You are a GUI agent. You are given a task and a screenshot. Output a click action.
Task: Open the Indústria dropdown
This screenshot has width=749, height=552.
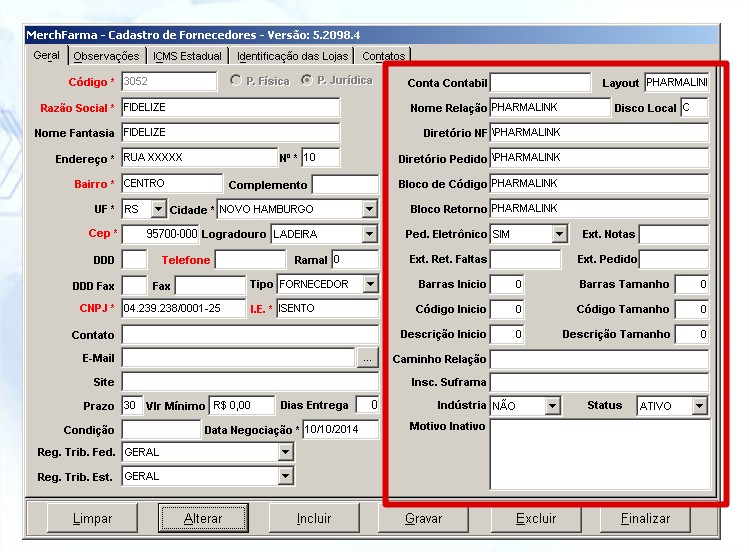coord(552,406)
